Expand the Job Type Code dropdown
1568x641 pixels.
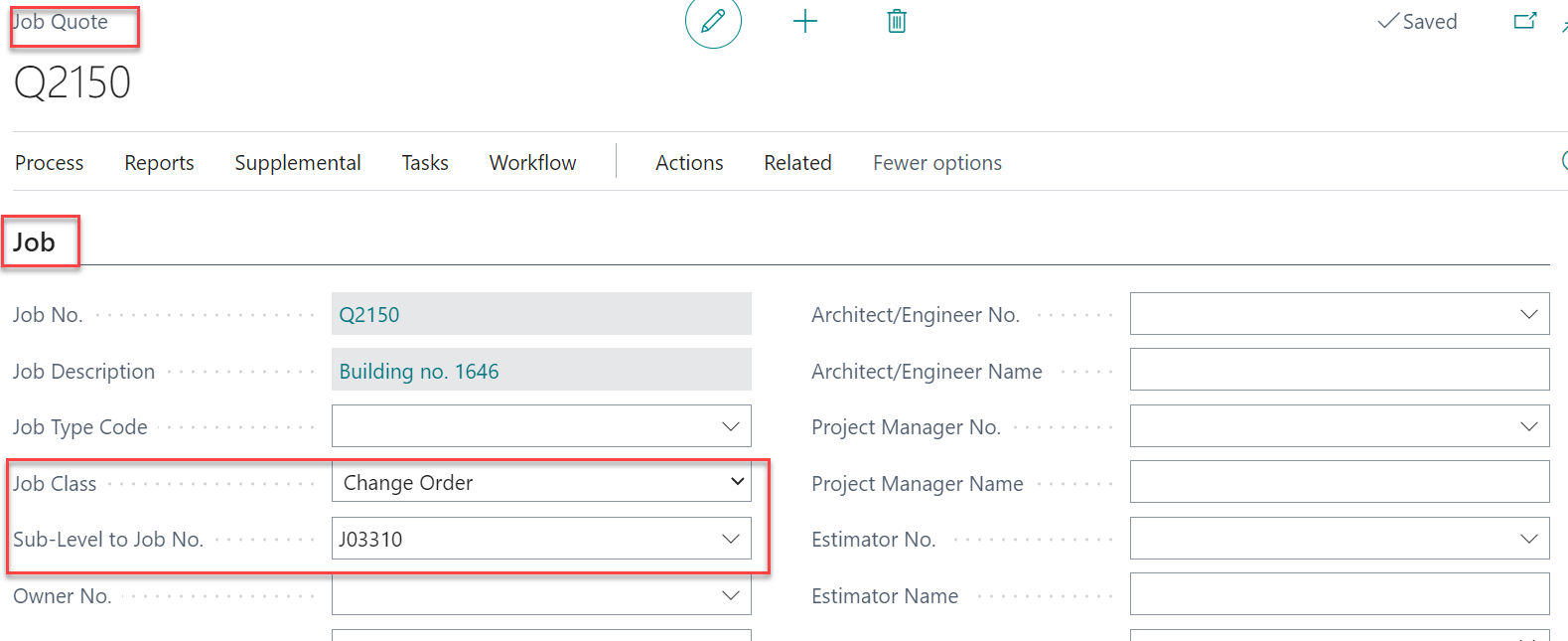tap(731, 426)
